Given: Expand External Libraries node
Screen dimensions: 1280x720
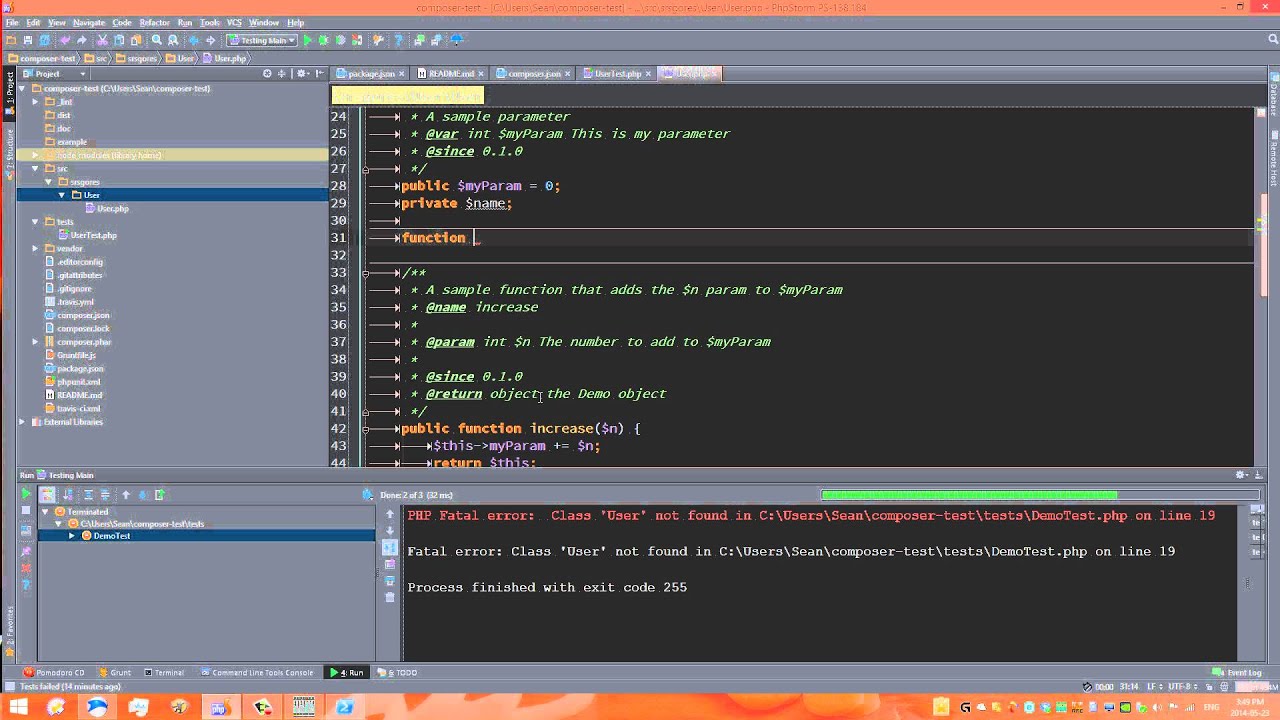Looking at the screenshot, I should tap(22, 422).
